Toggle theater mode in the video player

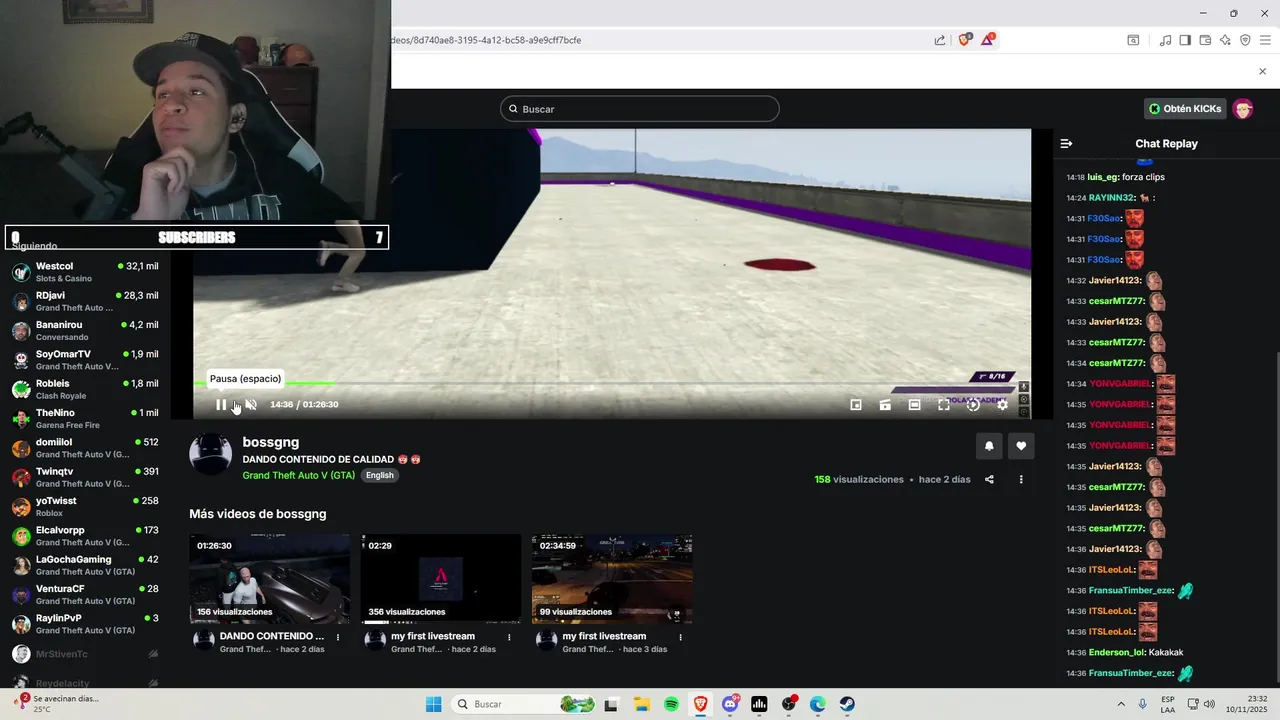[914, 404]
